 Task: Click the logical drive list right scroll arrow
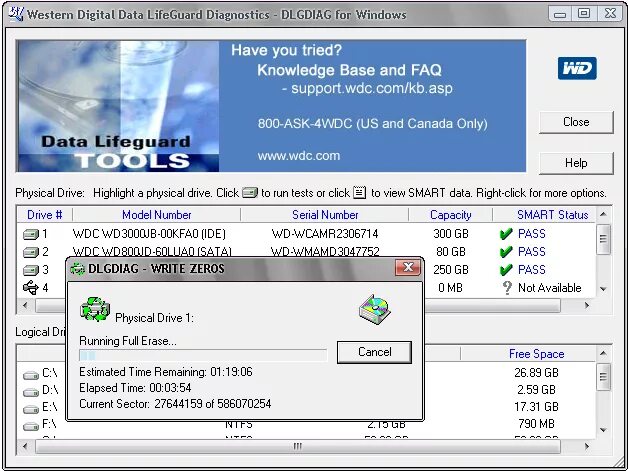(587, 446)
